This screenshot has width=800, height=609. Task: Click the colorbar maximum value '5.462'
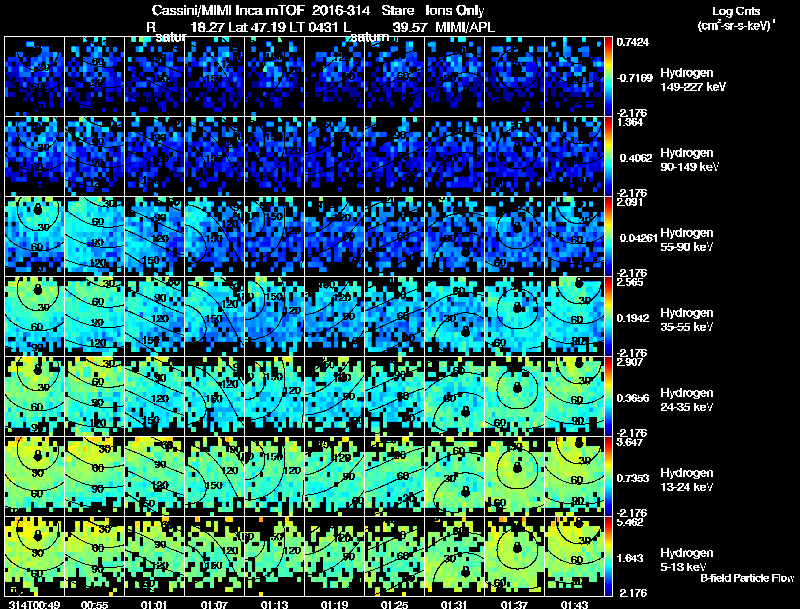(x=630, y=522)
